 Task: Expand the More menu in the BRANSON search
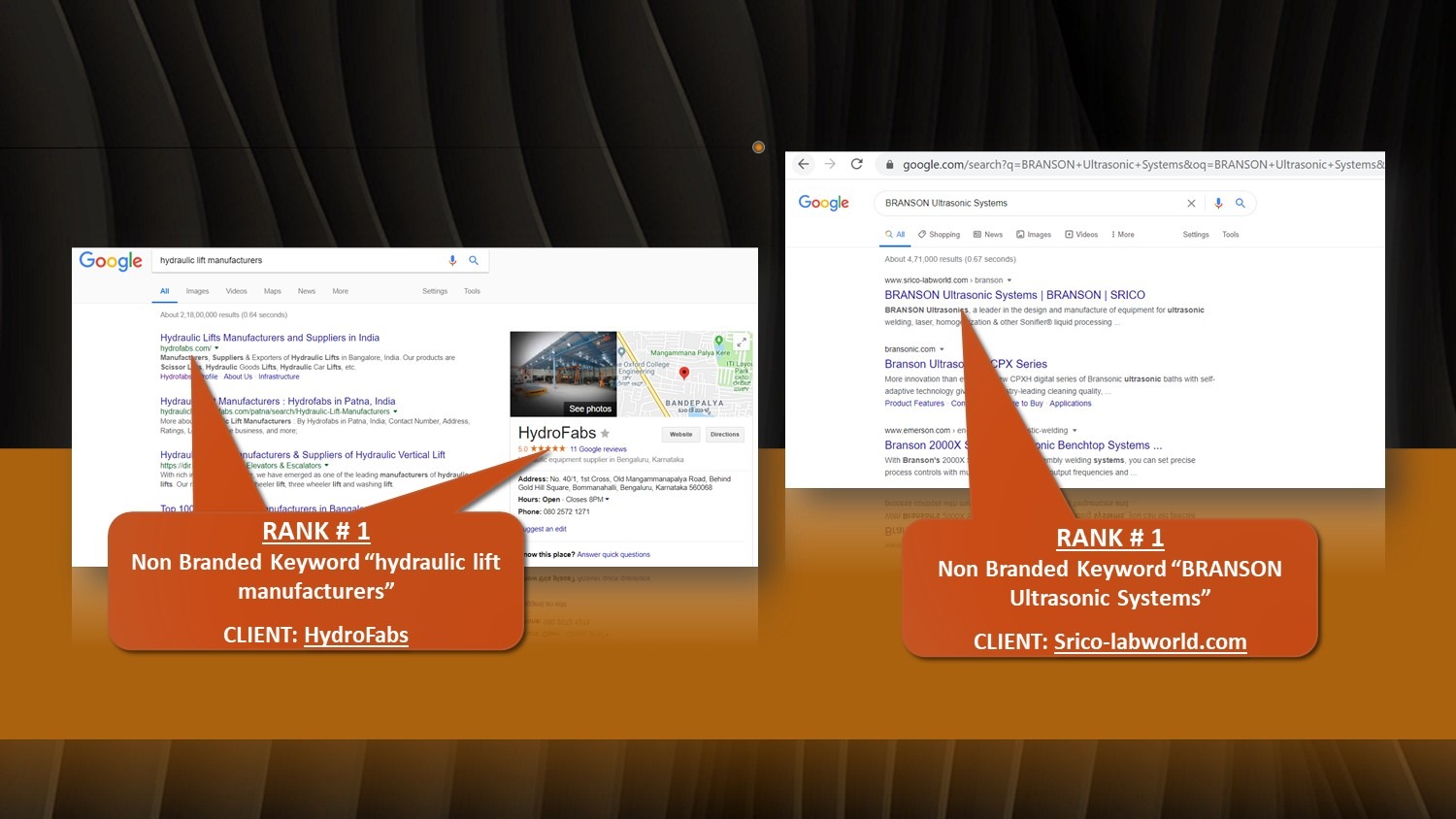pyautogui.click(x=1123, y=235)
